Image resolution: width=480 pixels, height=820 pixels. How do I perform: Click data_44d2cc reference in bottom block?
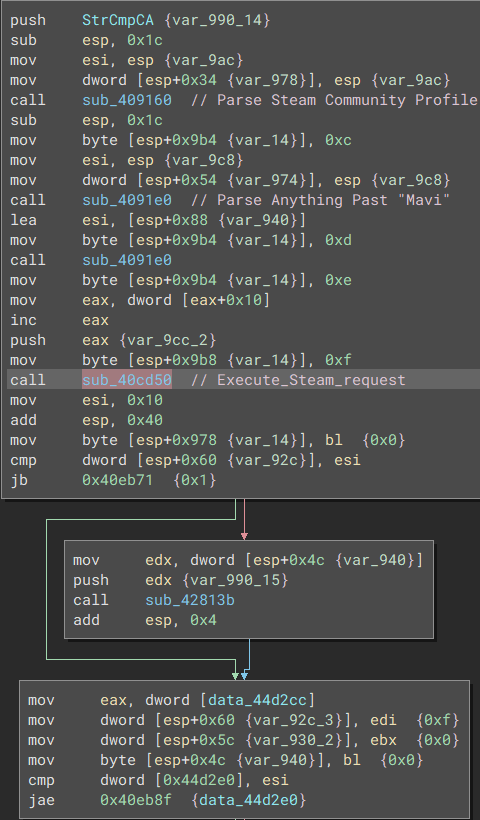[x=261, y=700]
